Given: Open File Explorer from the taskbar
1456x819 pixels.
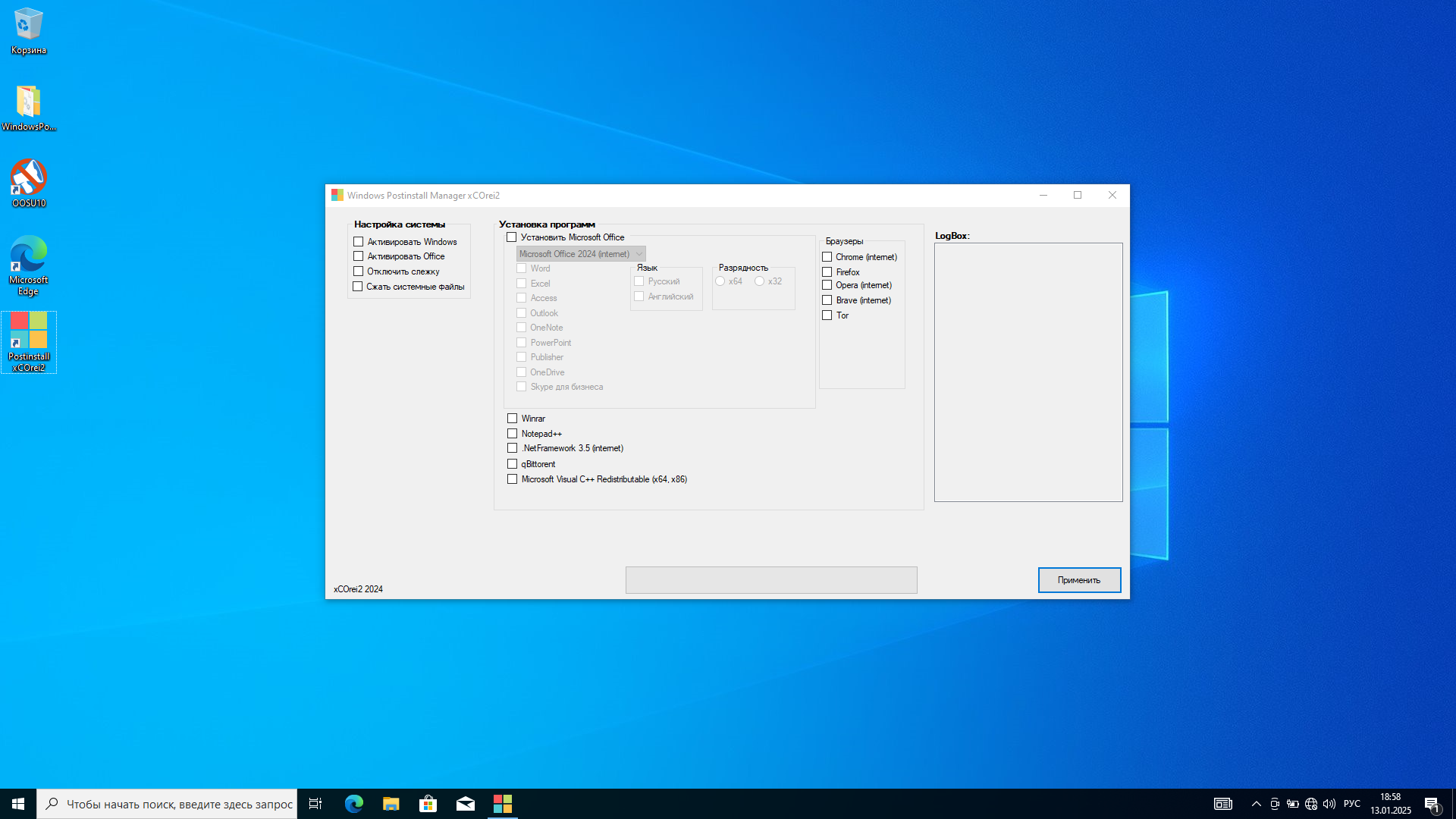Looking at the screenshot, I should 391,804.
